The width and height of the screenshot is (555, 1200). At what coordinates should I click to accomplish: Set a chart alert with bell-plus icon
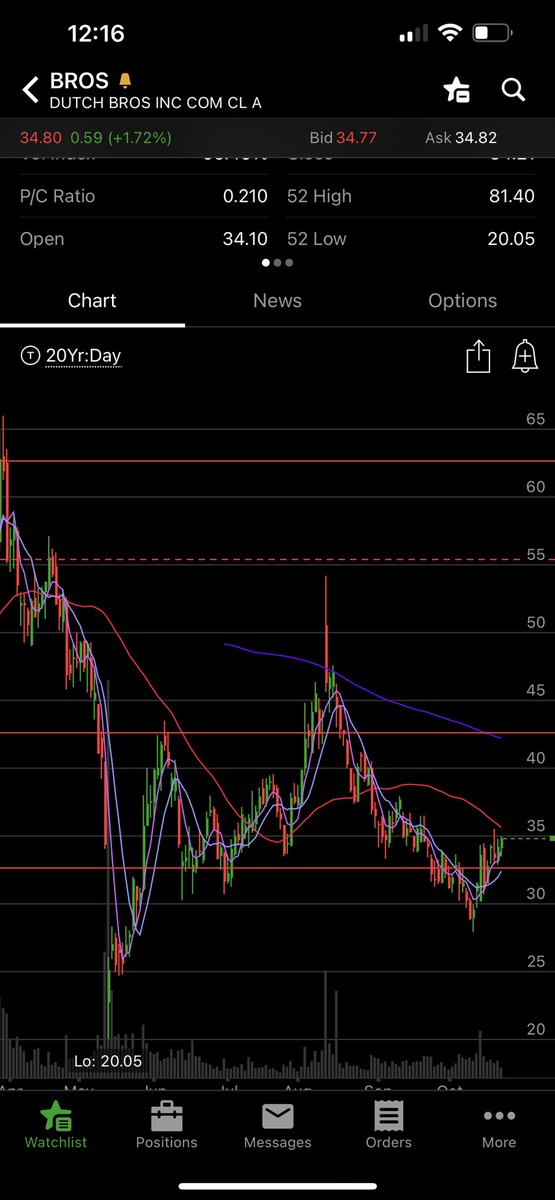(x=525, y=356)
